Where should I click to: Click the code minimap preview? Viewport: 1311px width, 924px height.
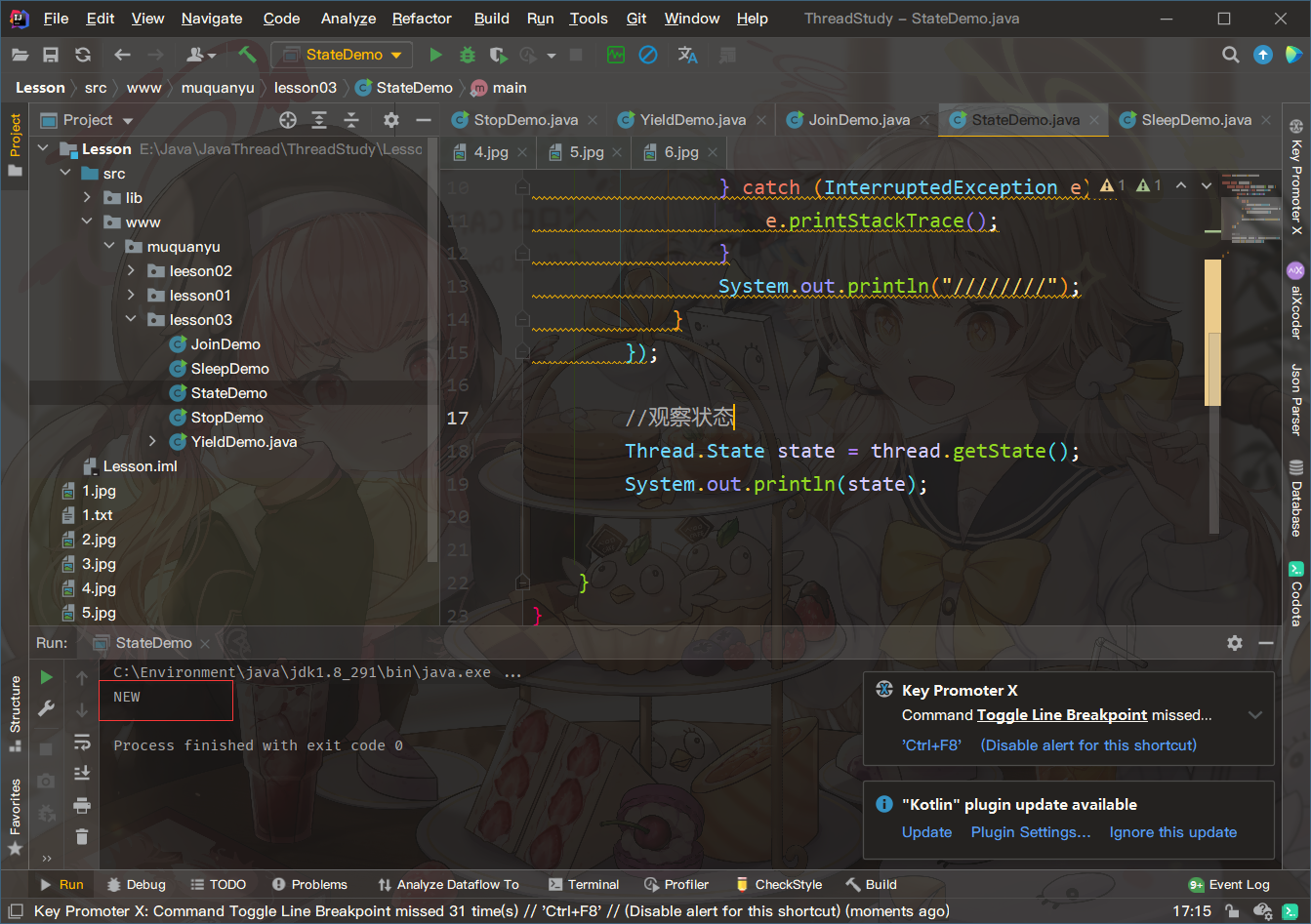[x=1250, y=209]
